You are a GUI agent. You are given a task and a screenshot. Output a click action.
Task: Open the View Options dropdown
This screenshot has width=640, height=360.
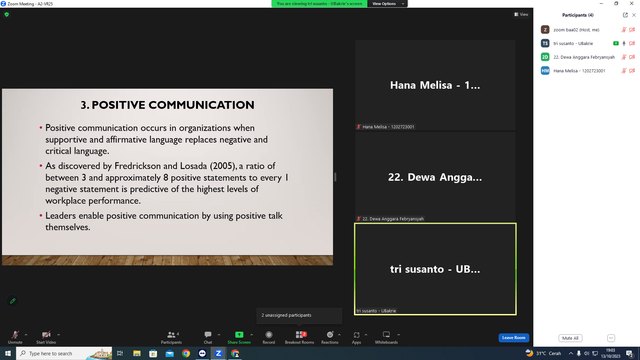pos(387,4)
